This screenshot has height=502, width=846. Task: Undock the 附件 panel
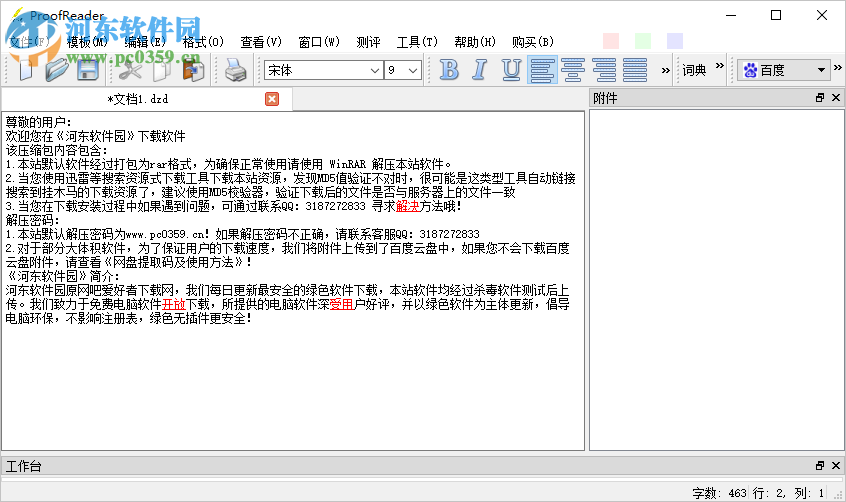tap(820, 98)
